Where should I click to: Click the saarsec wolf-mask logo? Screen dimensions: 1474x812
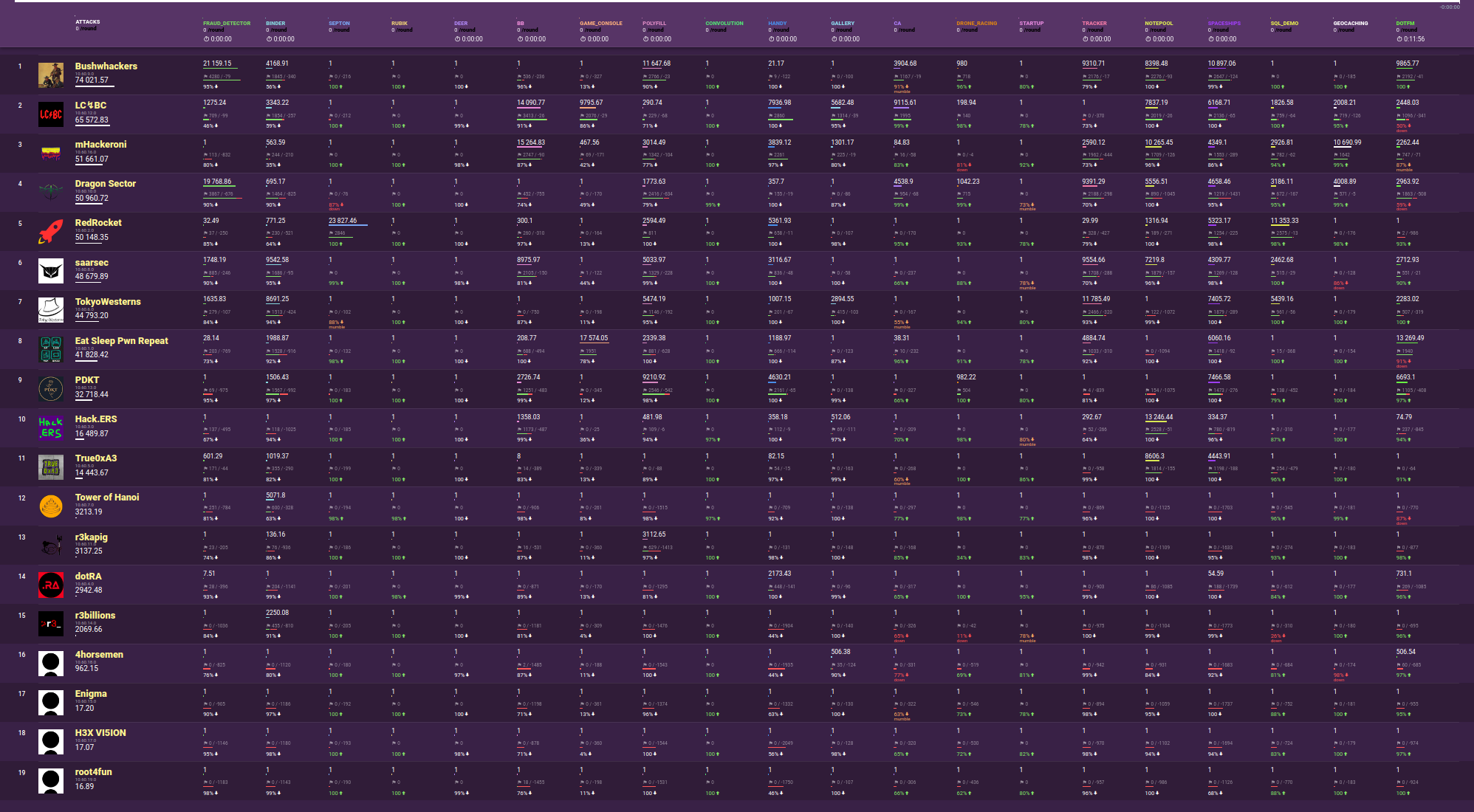tap(51, 272)
